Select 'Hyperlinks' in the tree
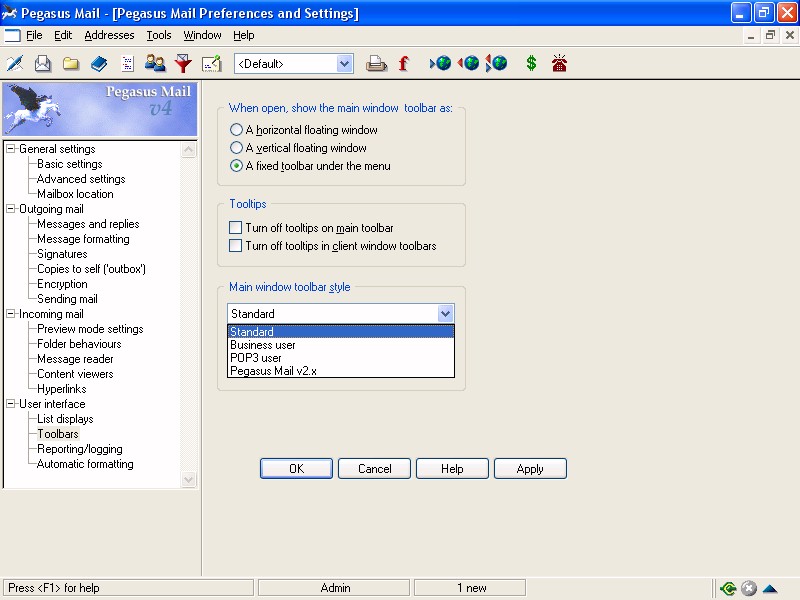The width and height of the screenshot is (800, 600). pyautogui.click(x=62, y=389)
